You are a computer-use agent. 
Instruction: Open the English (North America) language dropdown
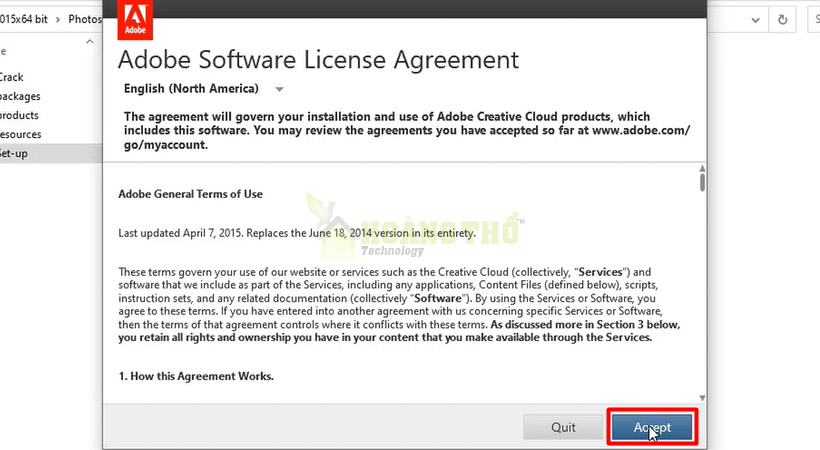(x=203, y=89)
